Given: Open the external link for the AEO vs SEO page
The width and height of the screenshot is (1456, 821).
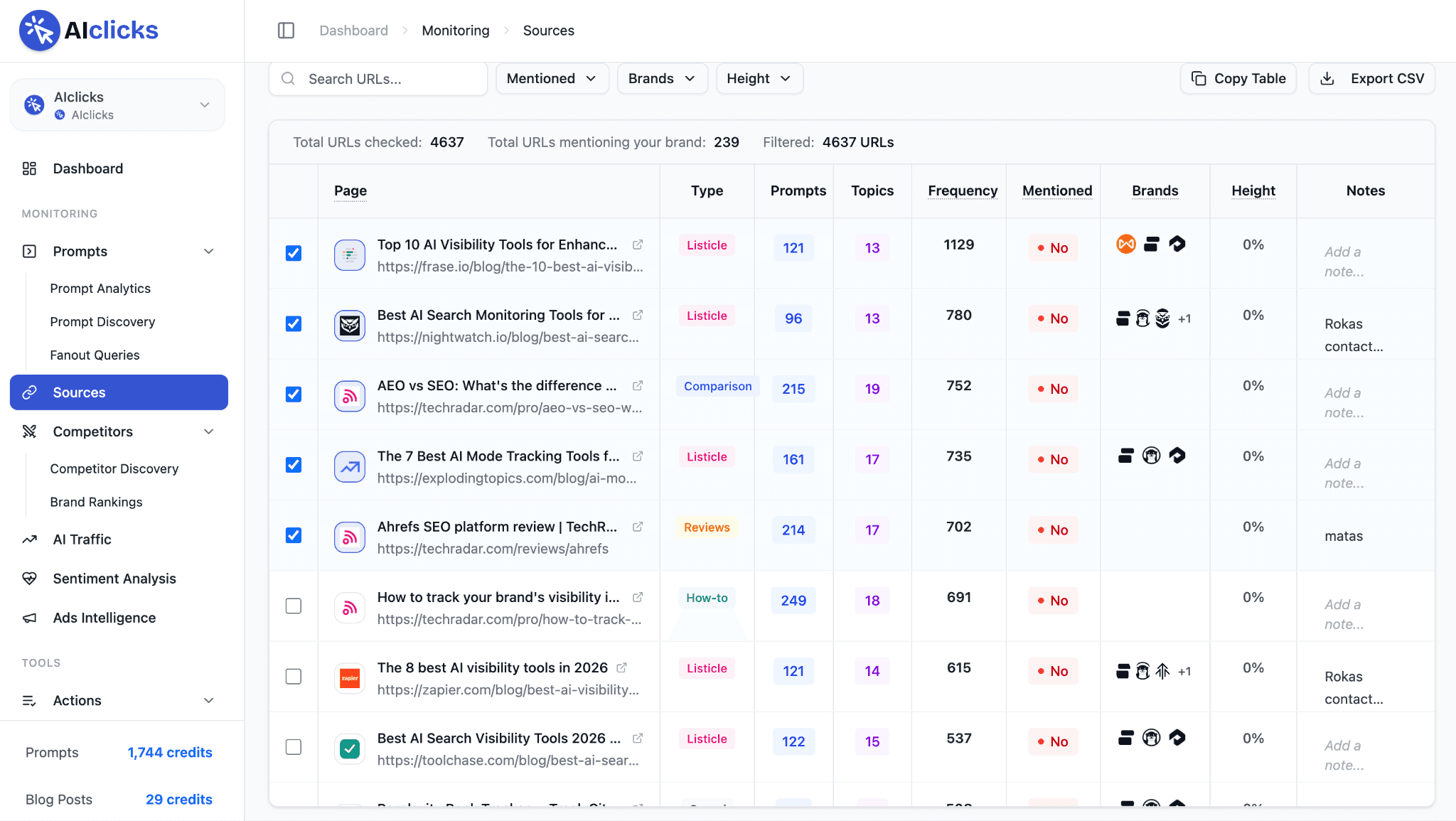Looking at the screenshot, I should coord(638,385).
